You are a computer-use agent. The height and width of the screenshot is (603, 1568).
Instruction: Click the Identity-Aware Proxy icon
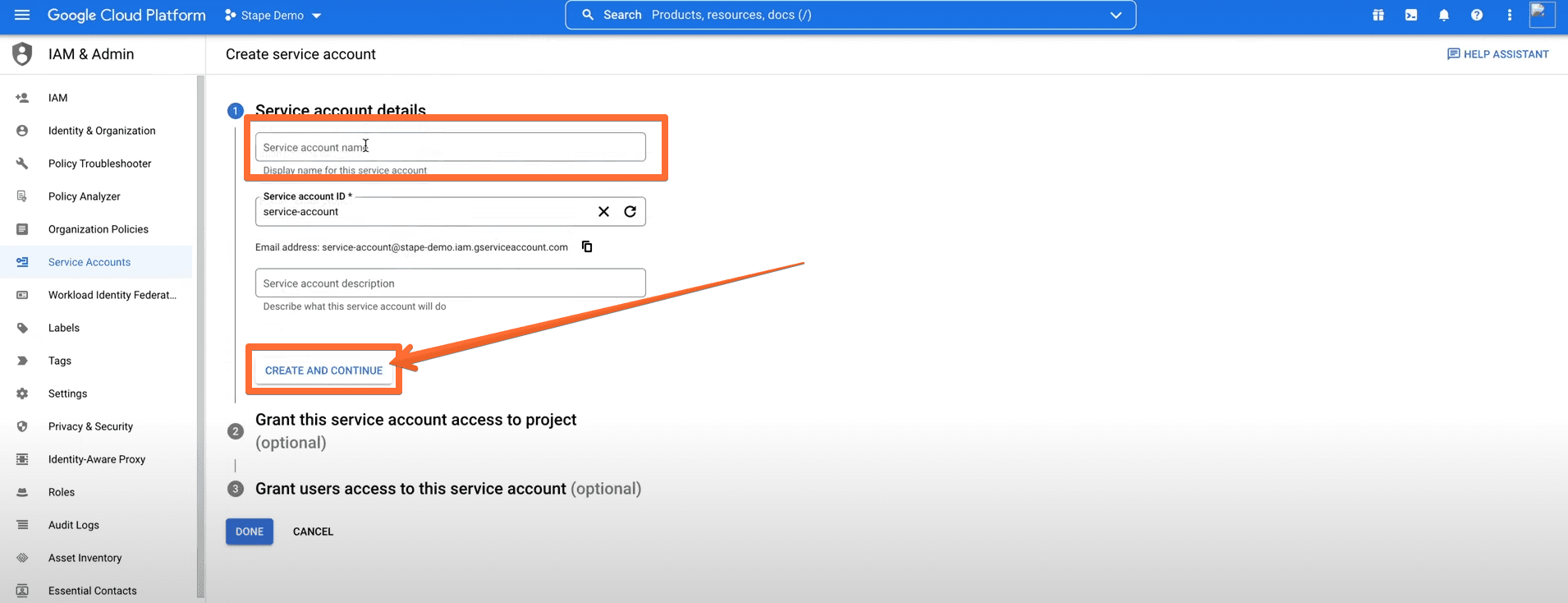click(22, 459)
